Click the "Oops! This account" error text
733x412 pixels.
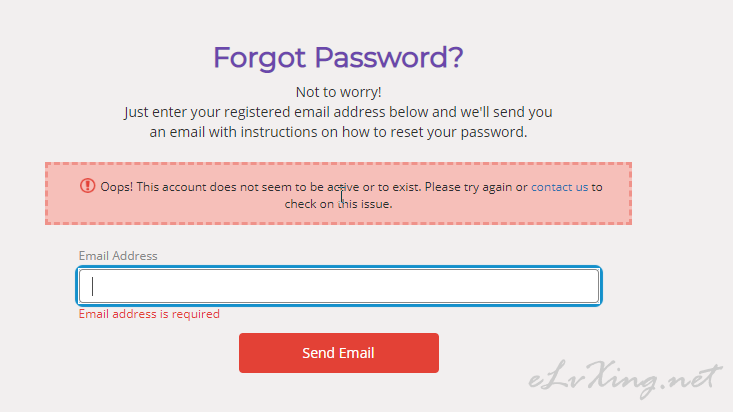pos(153,187)
